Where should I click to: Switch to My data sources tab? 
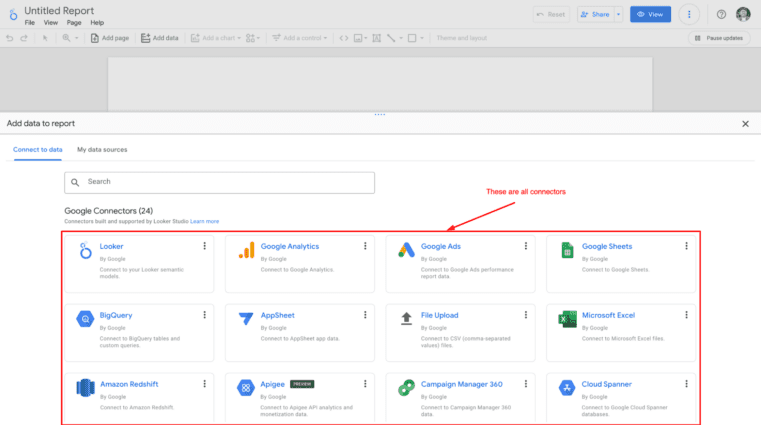102,150
